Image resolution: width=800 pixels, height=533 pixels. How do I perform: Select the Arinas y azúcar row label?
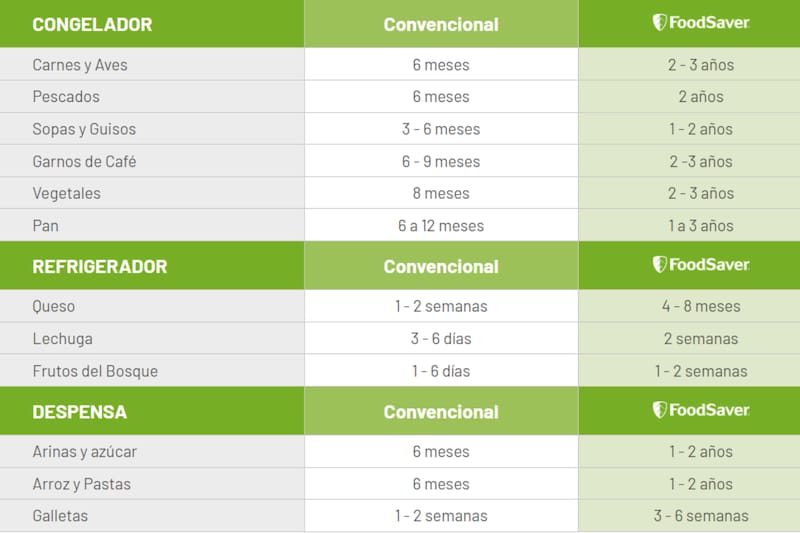tap(85, 452)
